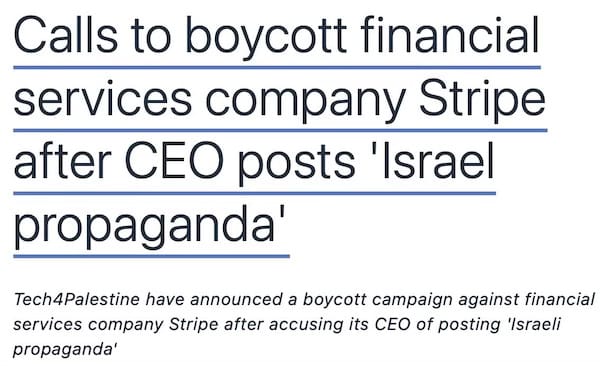This screenshot has height=366, width=600.
Task: Click 'have announced' in the summary text
Action: pyautogui.click(x=215, y=299)
